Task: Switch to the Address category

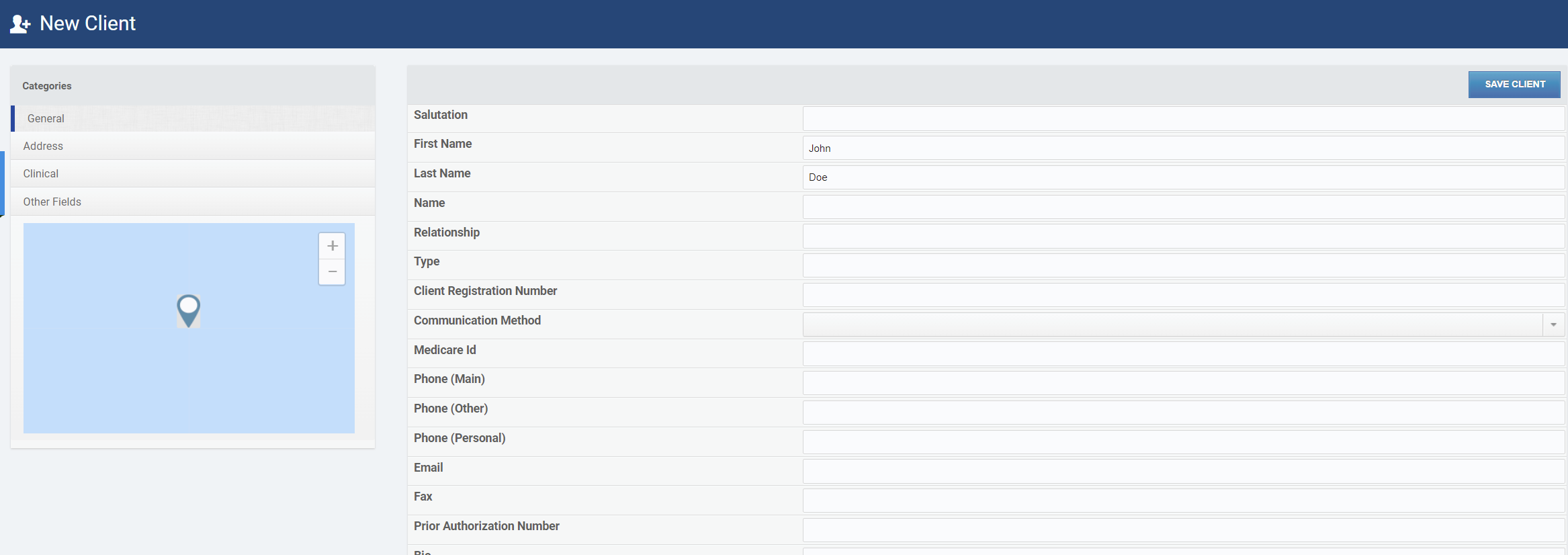Action: (43, 146)
